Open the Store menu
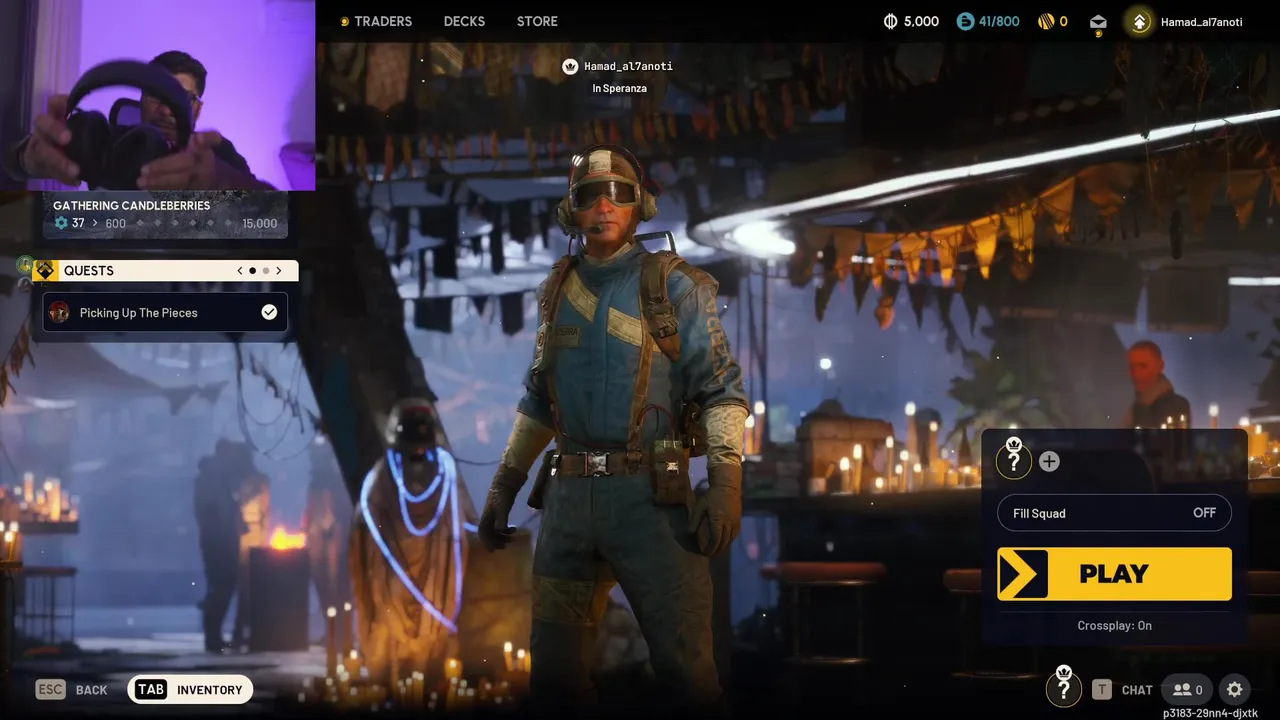Screen dimensions: 1280x720 [537, 21]
